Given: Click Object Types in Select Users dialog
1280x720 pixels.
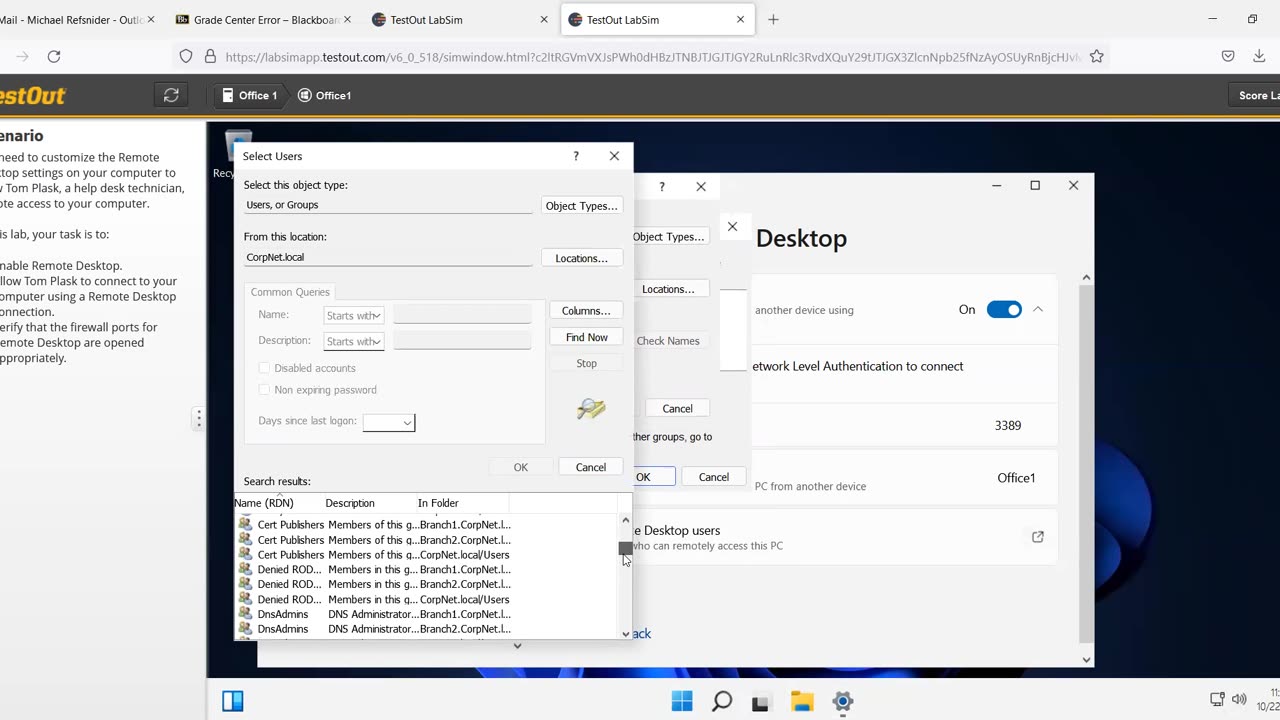Looking at the screenshot, I should [x=581, y=206].
